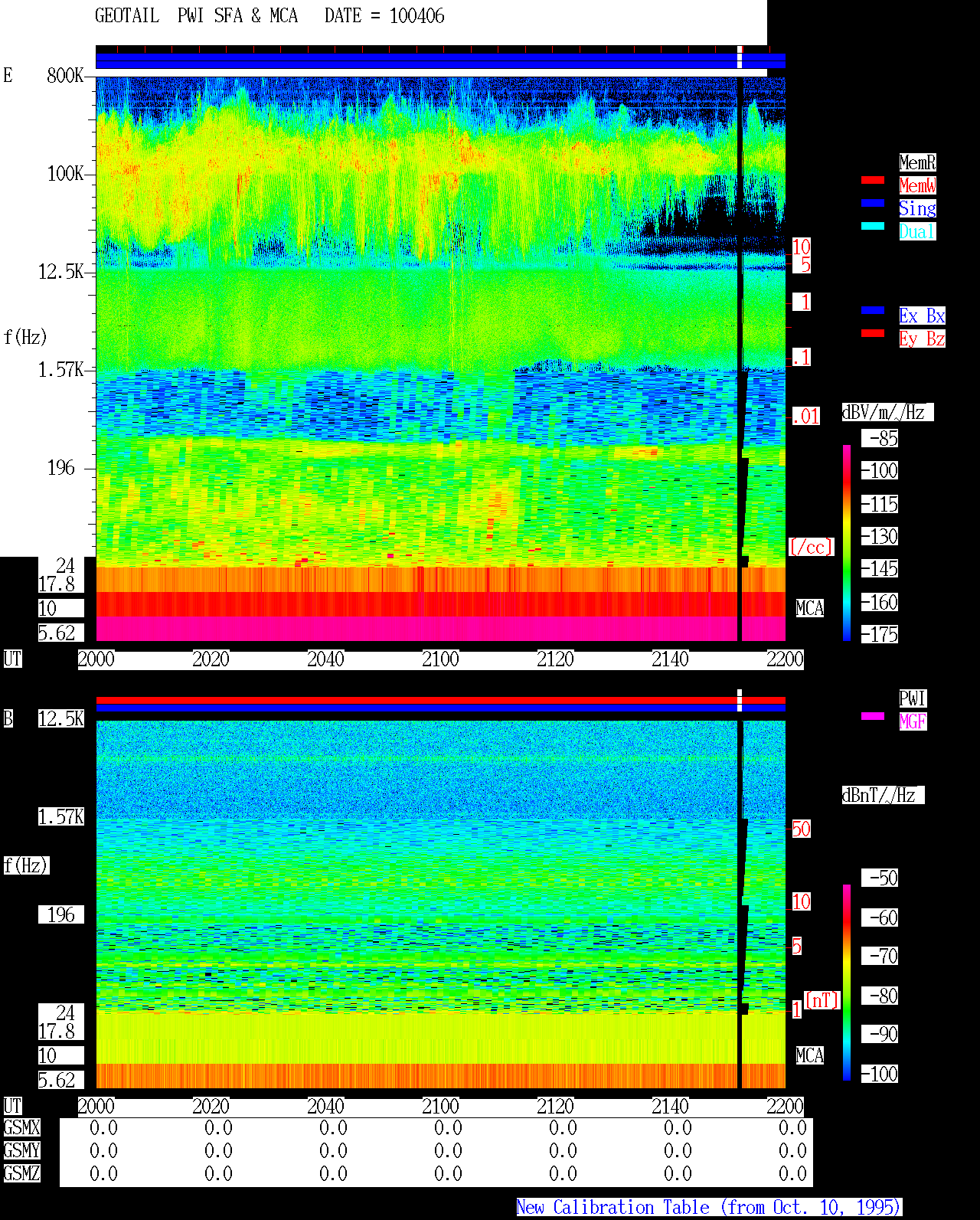Screen dimensions: 980x1220
Task: Click the [nT] field unit label
Action: (x=822, y=1000)
